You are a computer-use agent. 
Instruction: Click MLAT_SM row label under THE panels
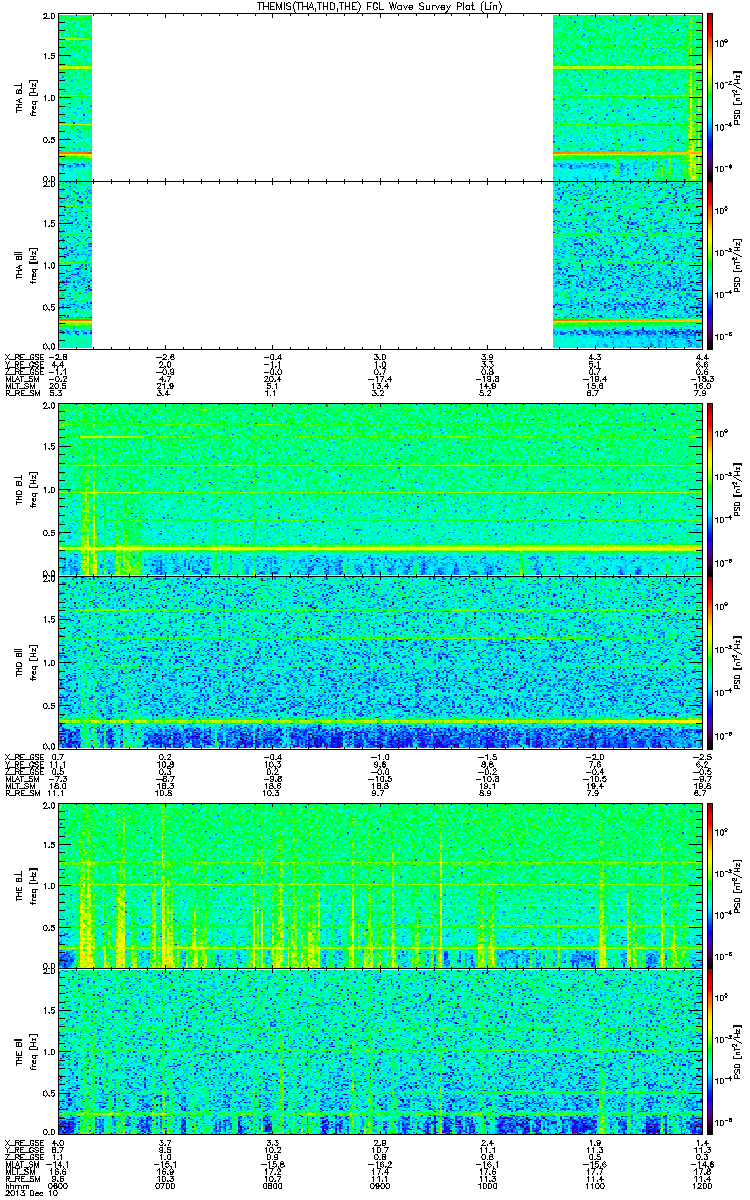point(22,1163)
